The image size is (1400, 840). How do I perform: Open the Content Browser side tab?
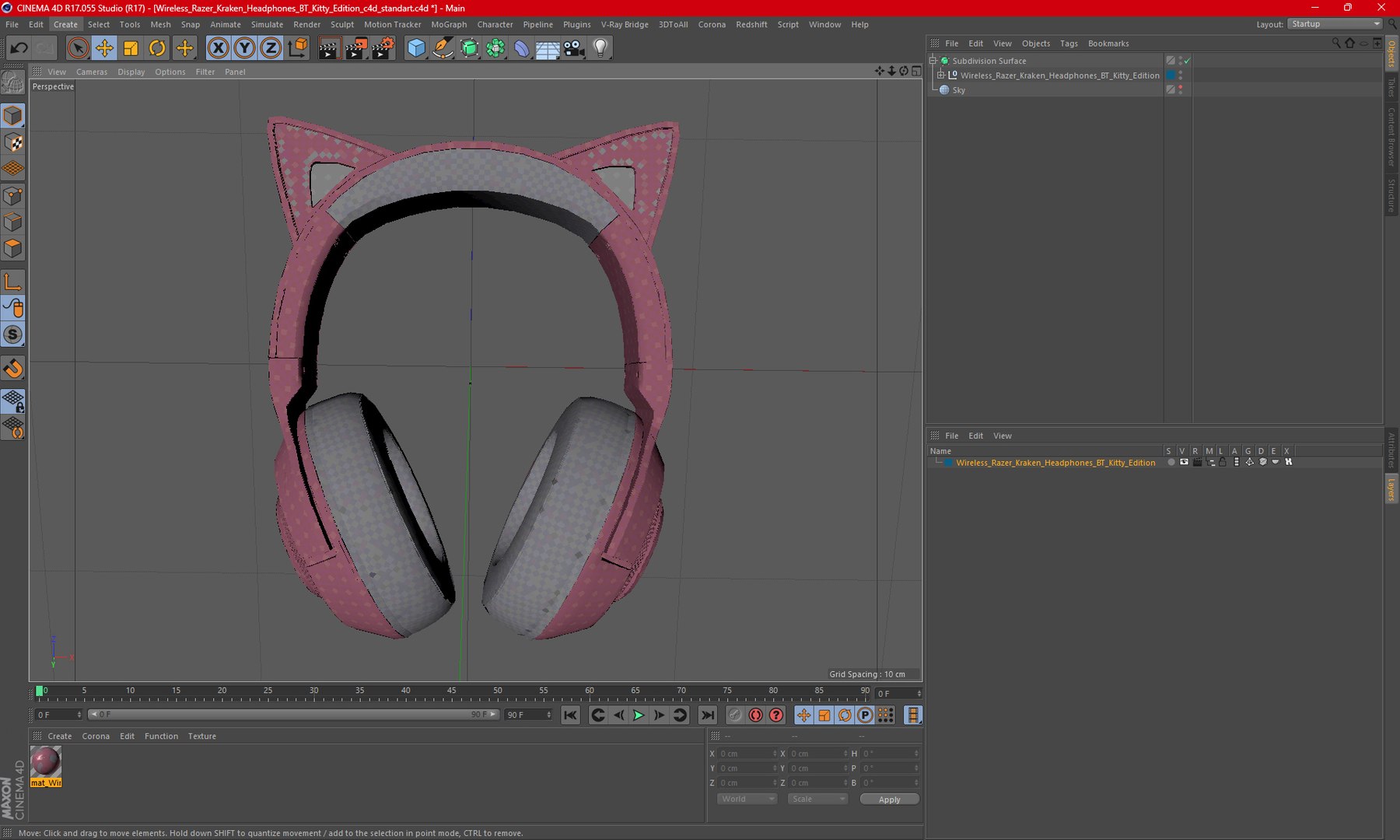pos(1391,137)
